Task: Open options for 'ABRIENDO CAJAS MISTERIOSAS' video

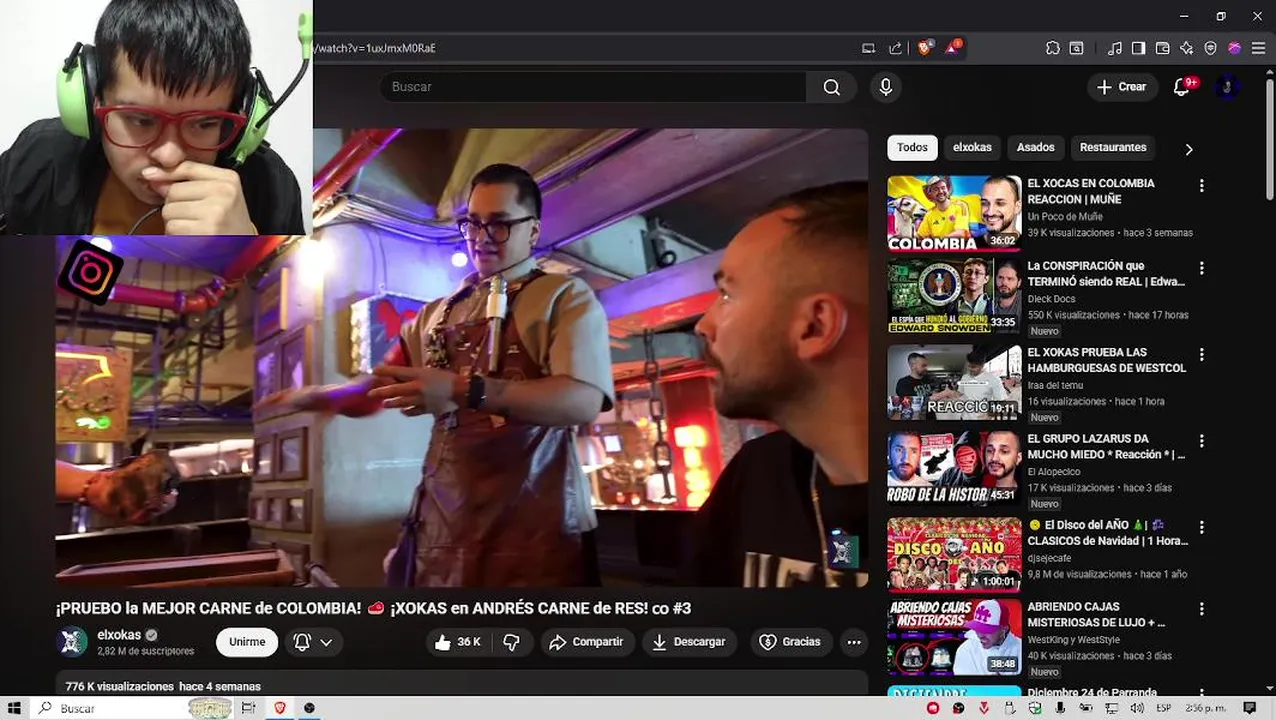Action: coord(1202,609)
